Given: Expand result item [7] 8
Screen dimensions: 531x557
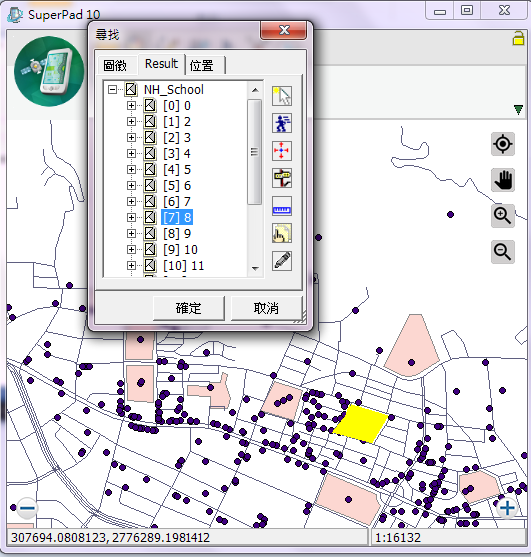Looking at the screenshot, I should coord(131,217).
